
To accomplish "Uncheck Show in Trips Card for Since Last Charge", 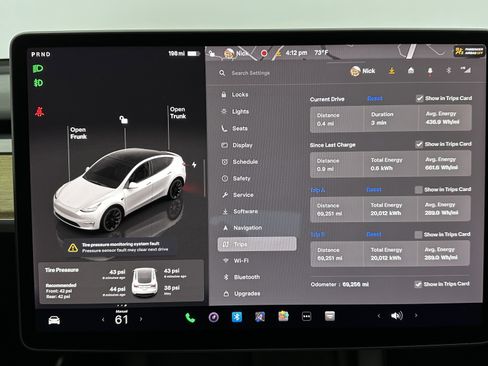I will (419, 144).
